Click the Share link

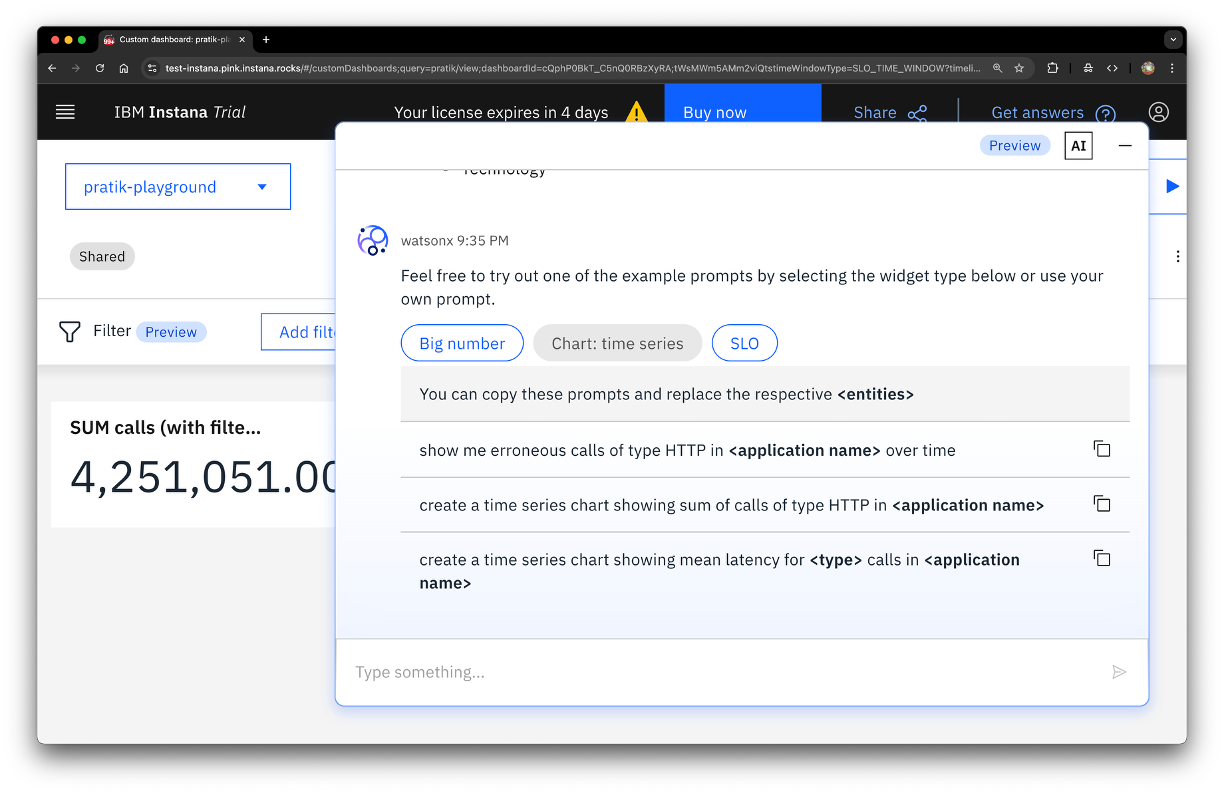[890, 113]
